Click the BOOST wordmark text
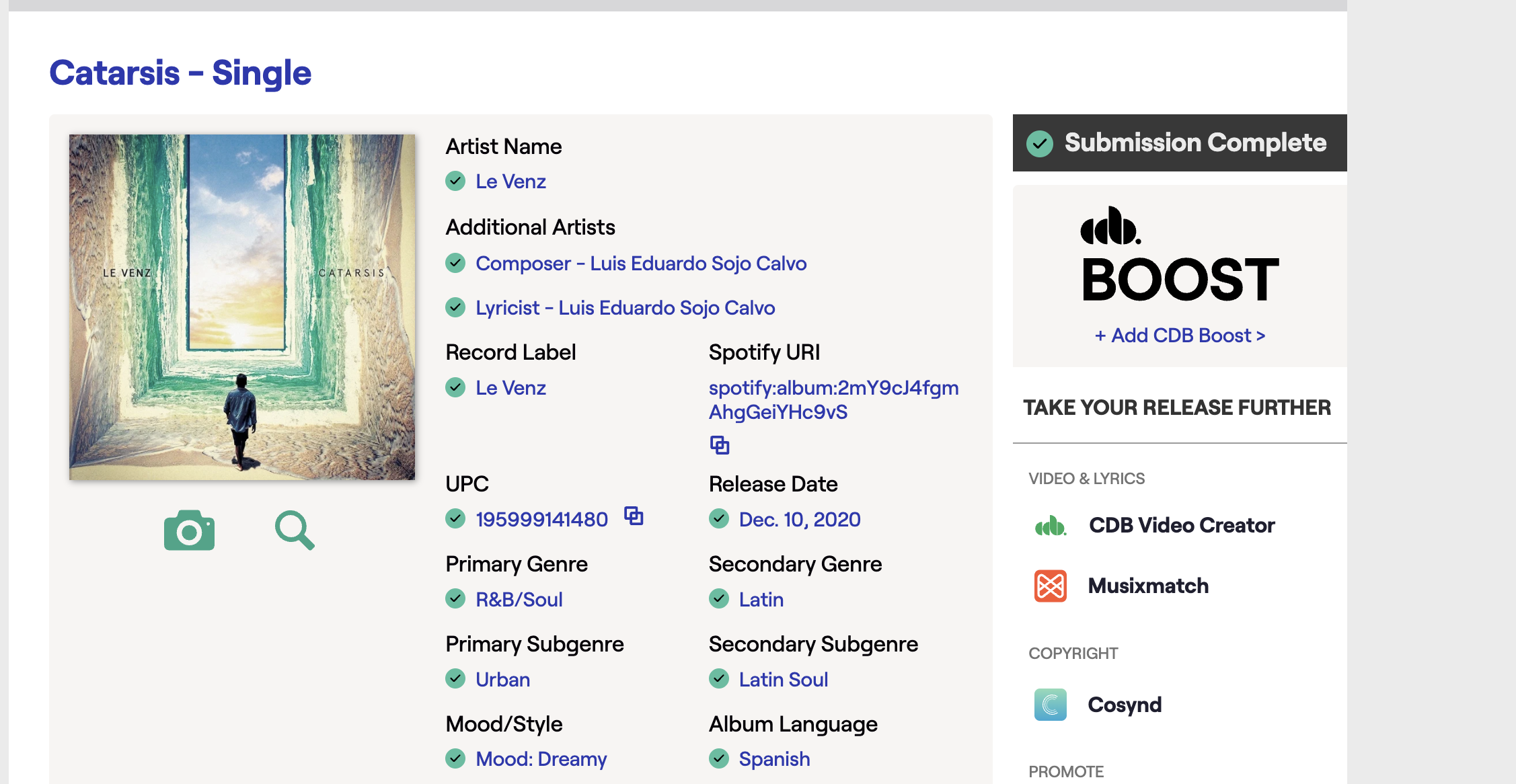Viewport: 1516px width, 784px height. [1180, 280]
